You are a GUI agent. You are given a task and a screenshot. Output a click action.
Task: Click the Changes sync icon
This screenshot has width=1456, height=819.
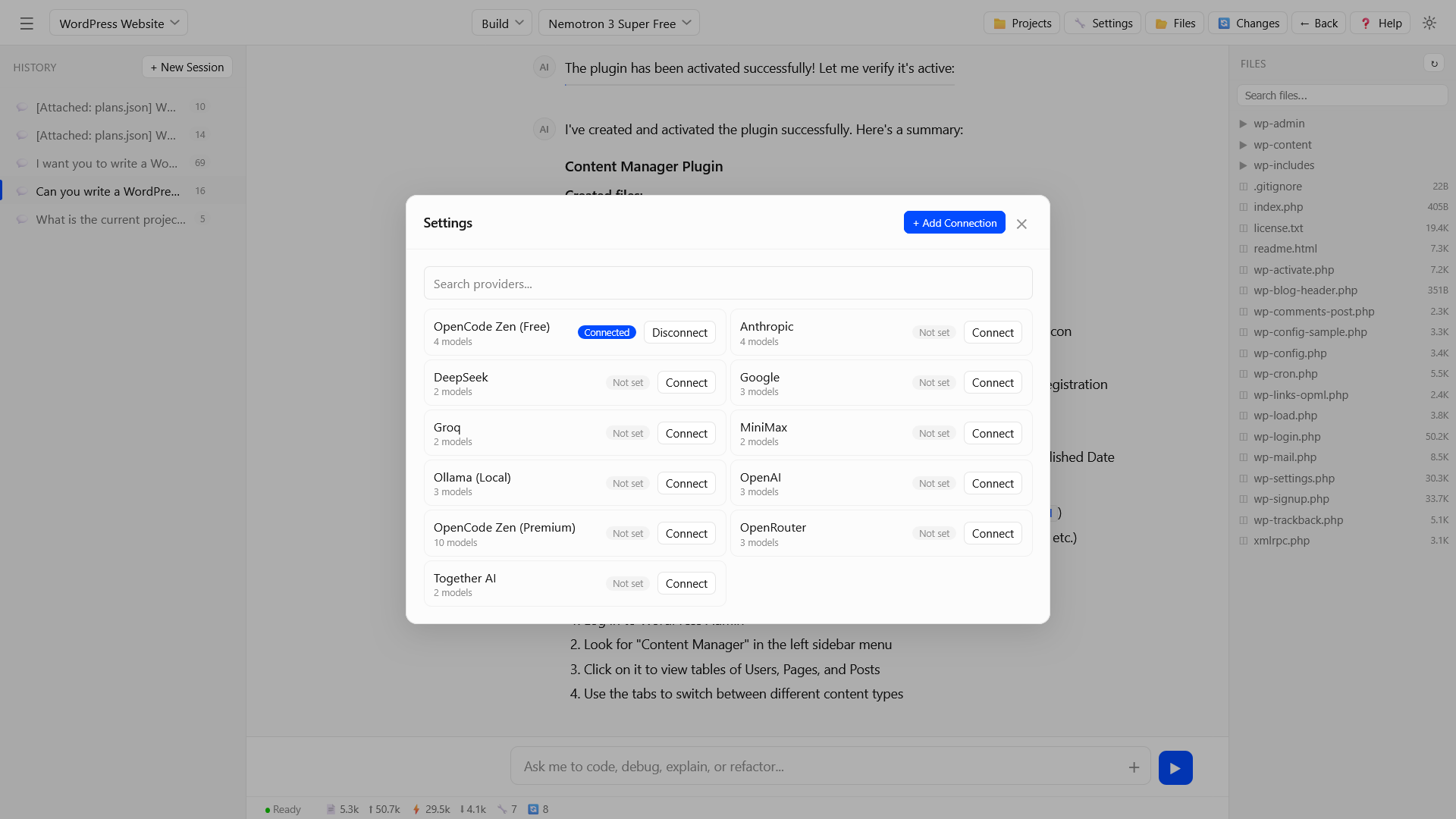(x=1224, y=24)
